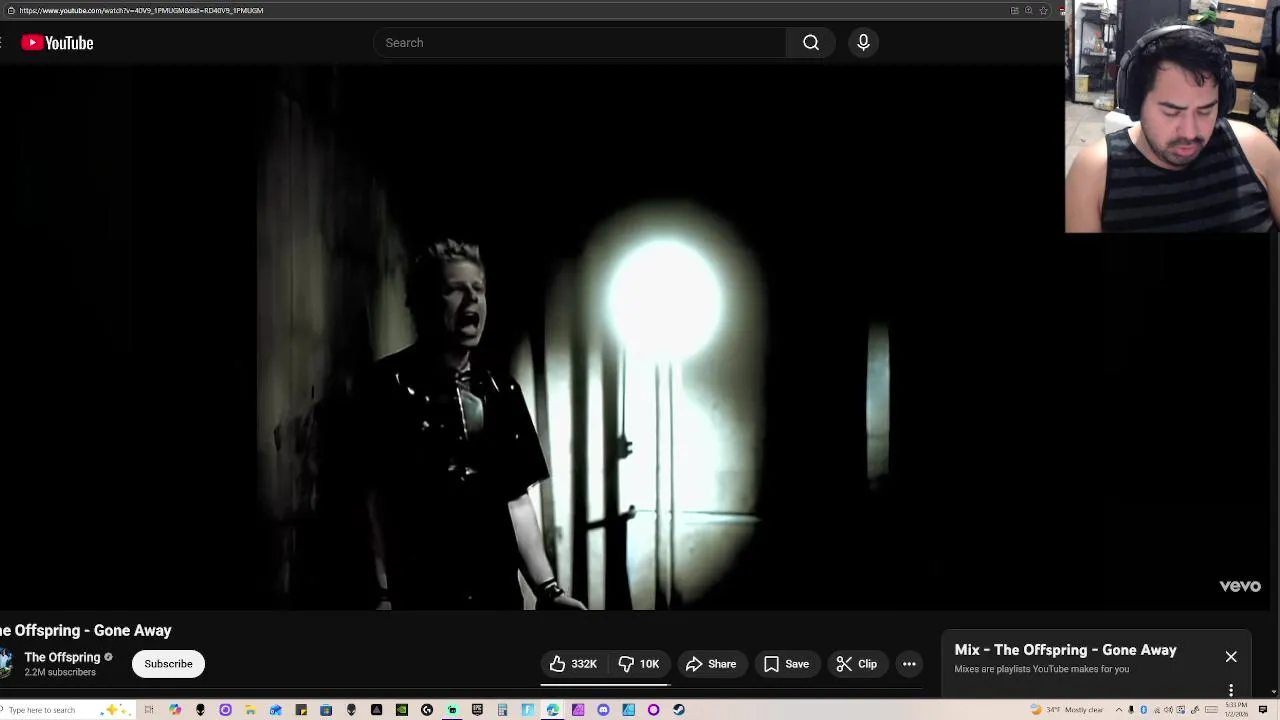
Task: Focus the YouTube search field
Action: point(580,43)
